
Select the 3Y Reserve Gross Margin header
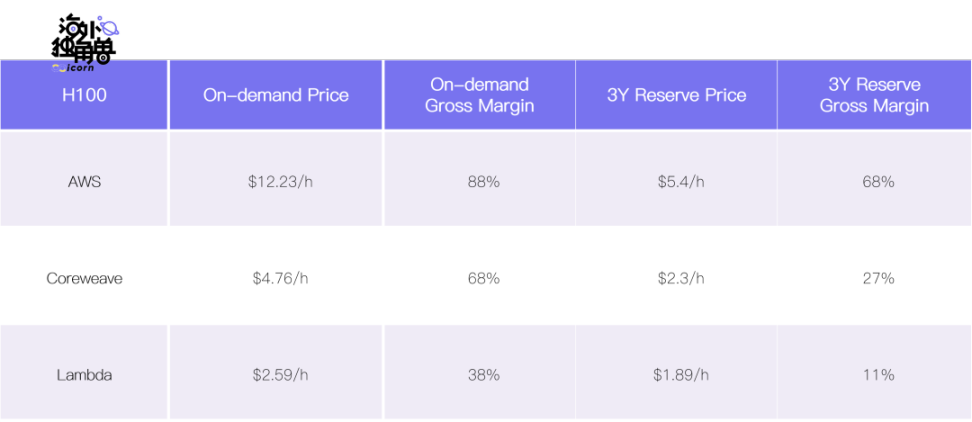click(x=874, y=96)
